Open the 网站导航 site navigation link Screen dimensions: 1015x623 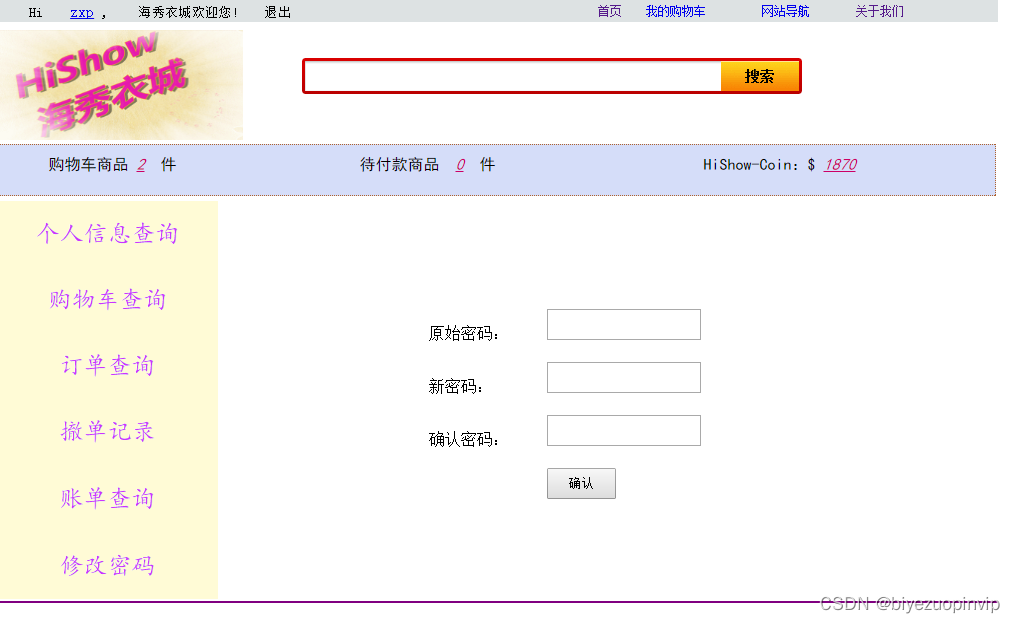tap(784, 11)
